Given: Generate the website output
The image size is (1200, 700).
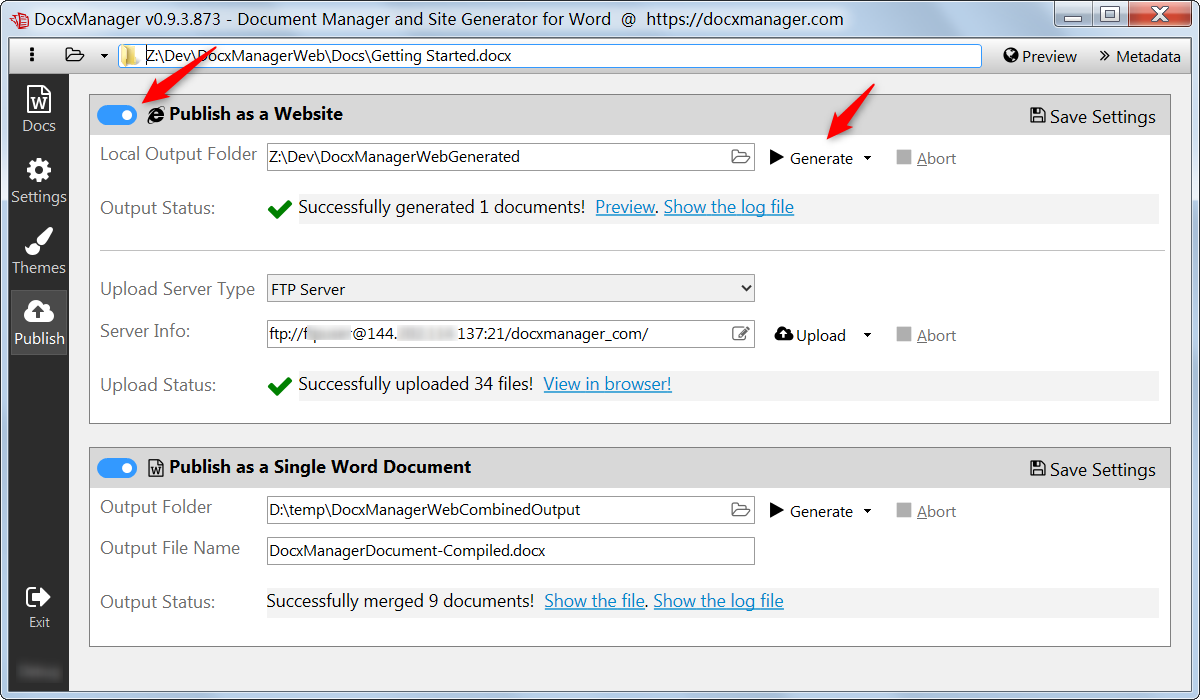Looking at the screenshot, I should [x=811, y=158].
